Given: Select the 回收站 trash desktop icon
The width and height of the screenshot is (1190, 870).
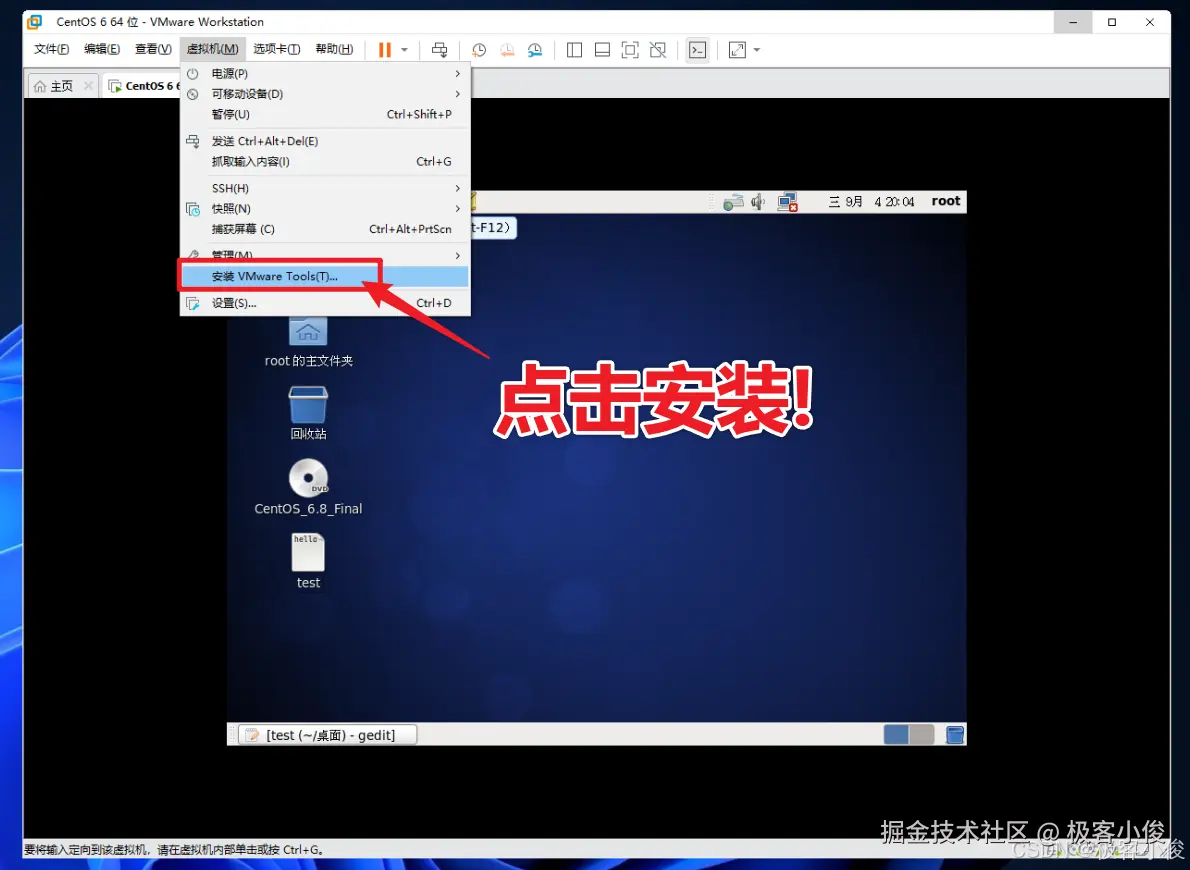Looking at the screenshot, I should click(308, 413).
